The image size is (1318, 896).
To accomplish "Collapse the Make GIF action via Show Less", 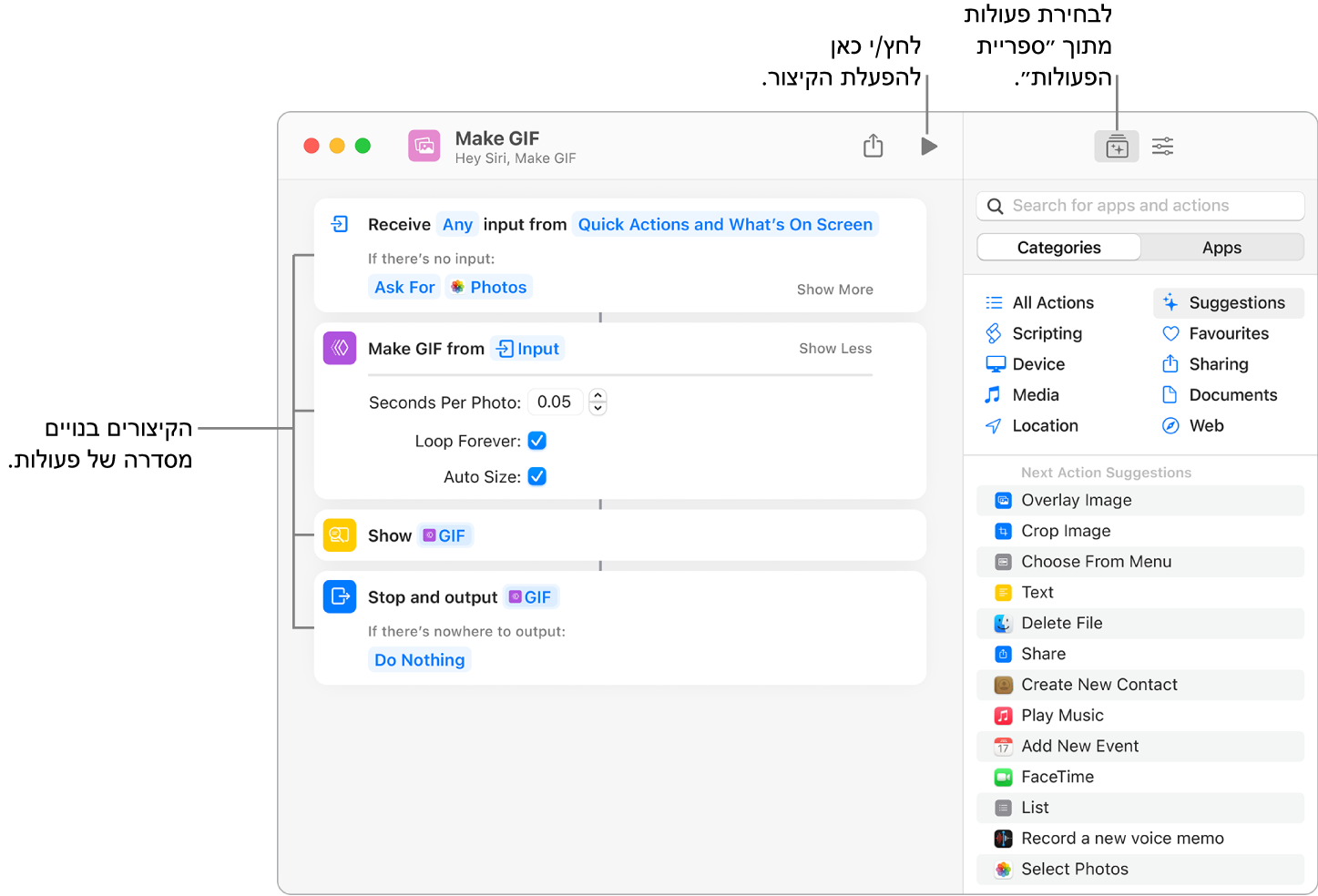I will pos(833,348).
